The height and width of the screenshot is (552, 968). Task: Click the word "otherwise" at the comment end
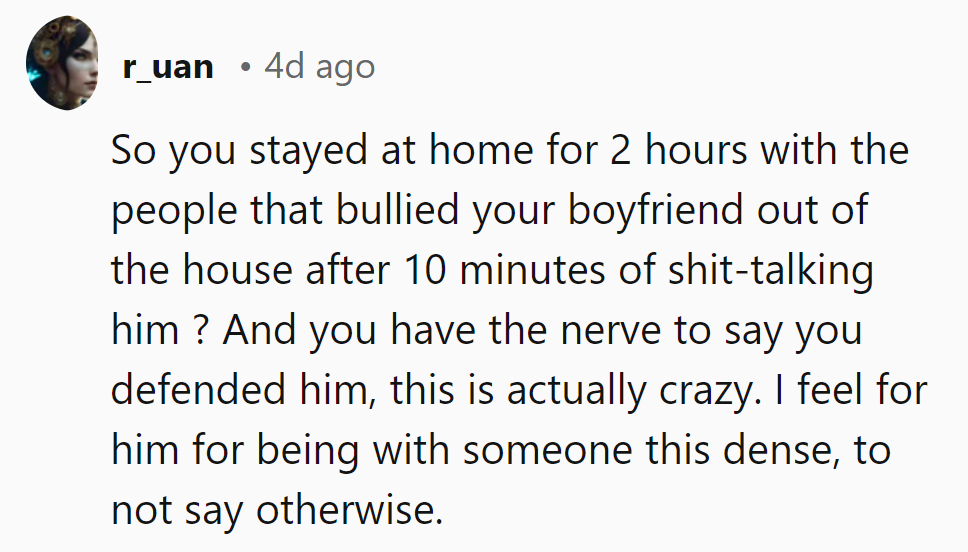[x=350, y=511]
